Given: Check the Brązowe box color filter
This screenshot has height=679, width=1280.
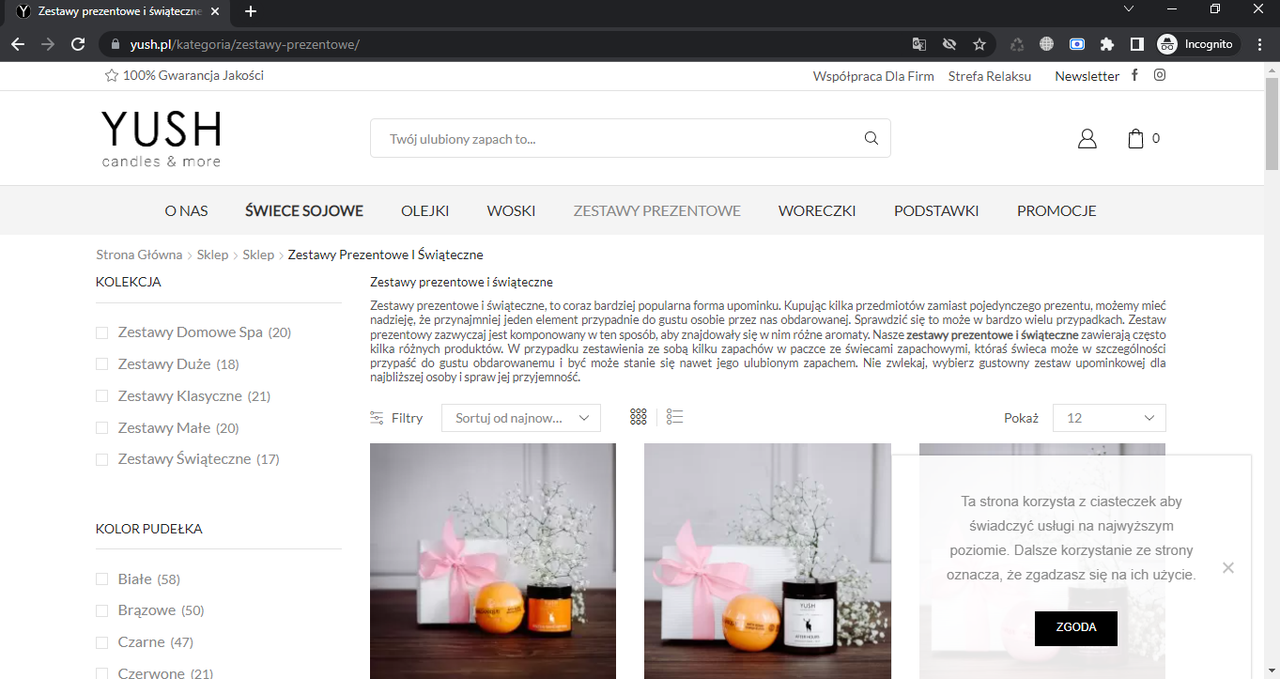Looking at the screenshot, I should tap(102, 610).
